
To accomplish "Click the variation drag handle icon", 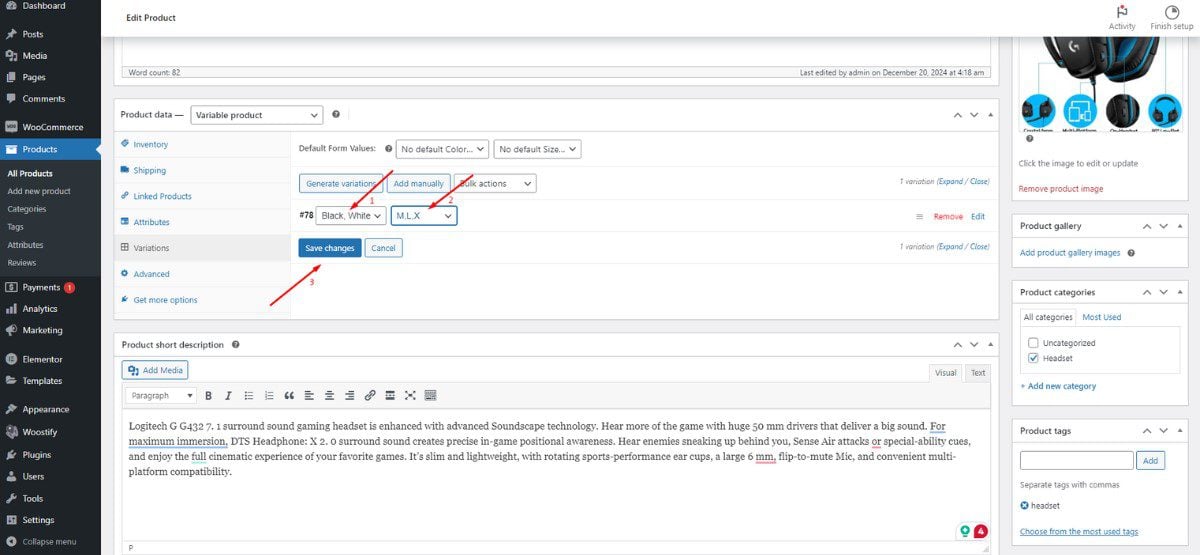I will coord(919,216).
